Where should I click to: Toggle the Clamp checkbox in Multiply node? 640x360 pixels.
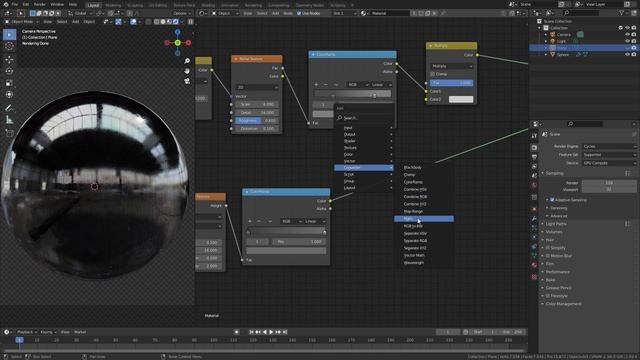click(x=432, y=74)
